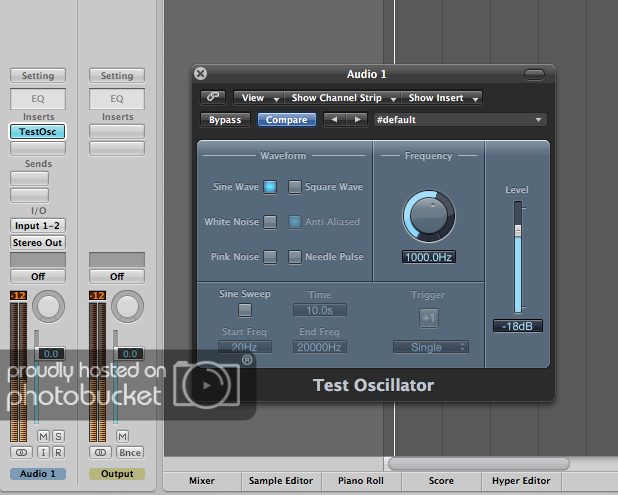Click the 1000.0Hz frequency field
This screenshot has height=495, width=618.
tap(428, 257)
